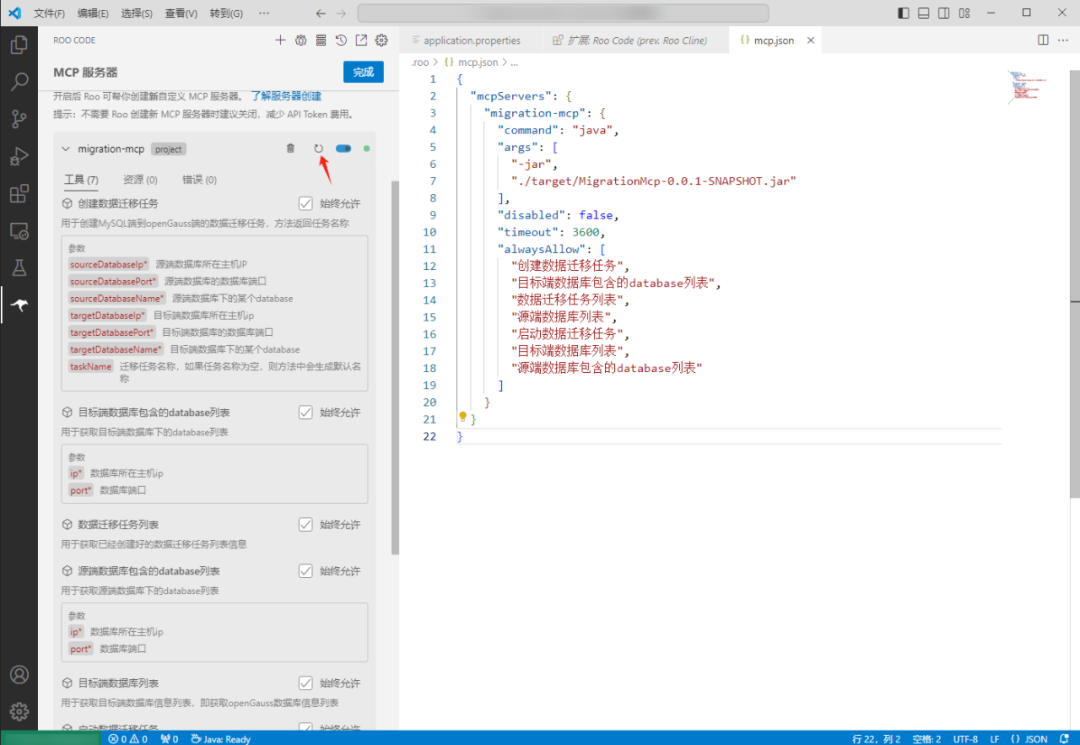Screen dimensions: 1080x745
Task: Open Roo Code history icon
Action: point(341,40)
